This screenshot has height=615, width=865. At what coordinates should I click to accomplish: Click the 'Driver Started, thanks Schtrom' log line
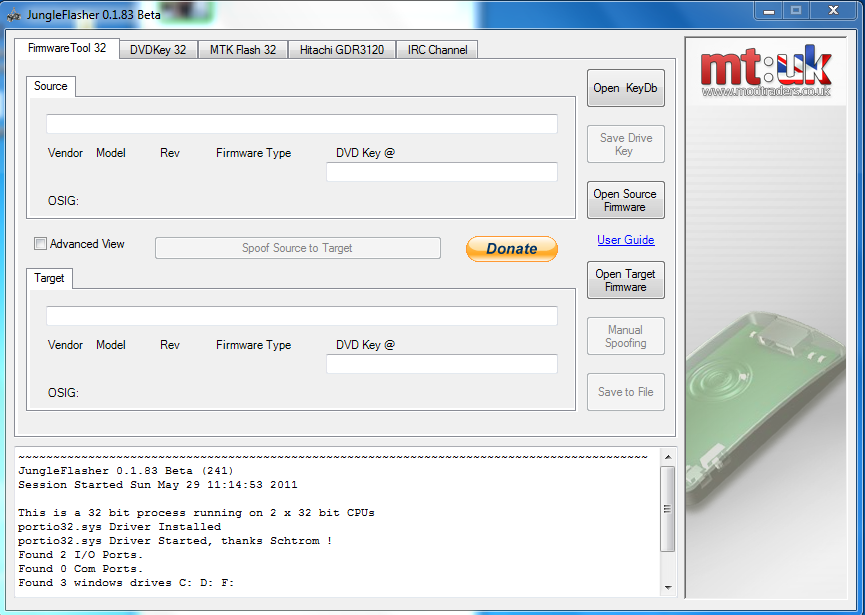[175, 541]
